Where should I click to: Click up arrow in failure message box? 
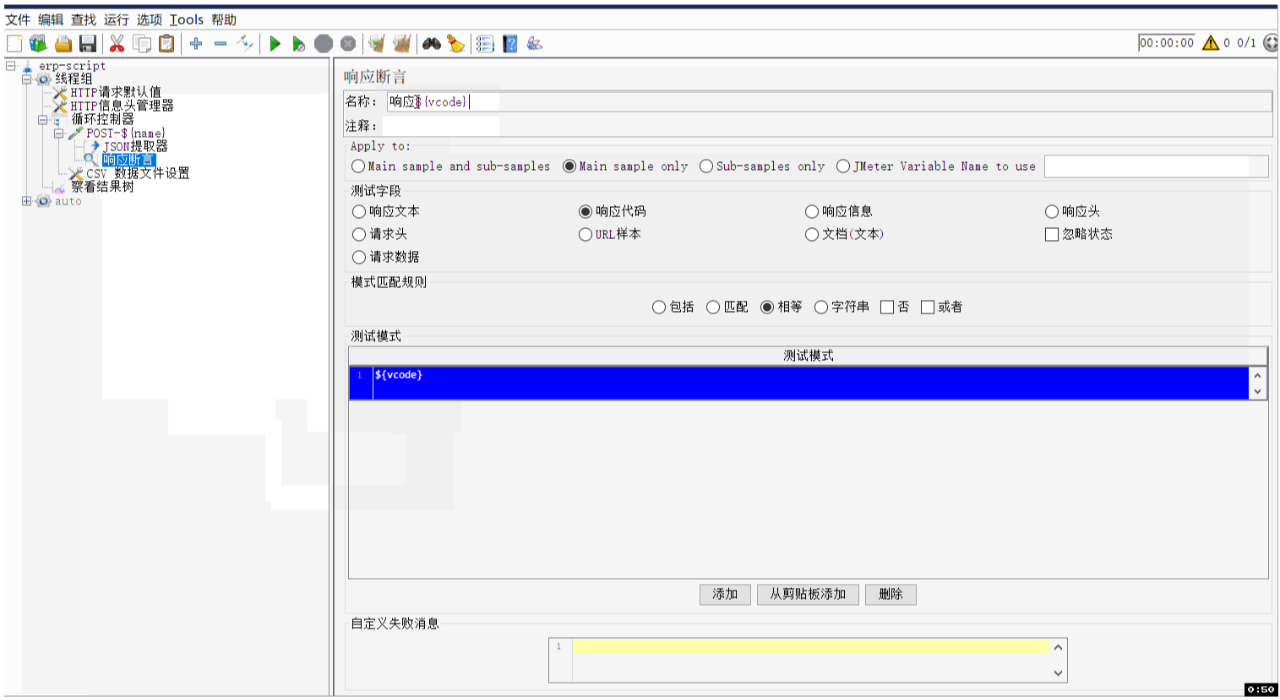pos(1058,647)
